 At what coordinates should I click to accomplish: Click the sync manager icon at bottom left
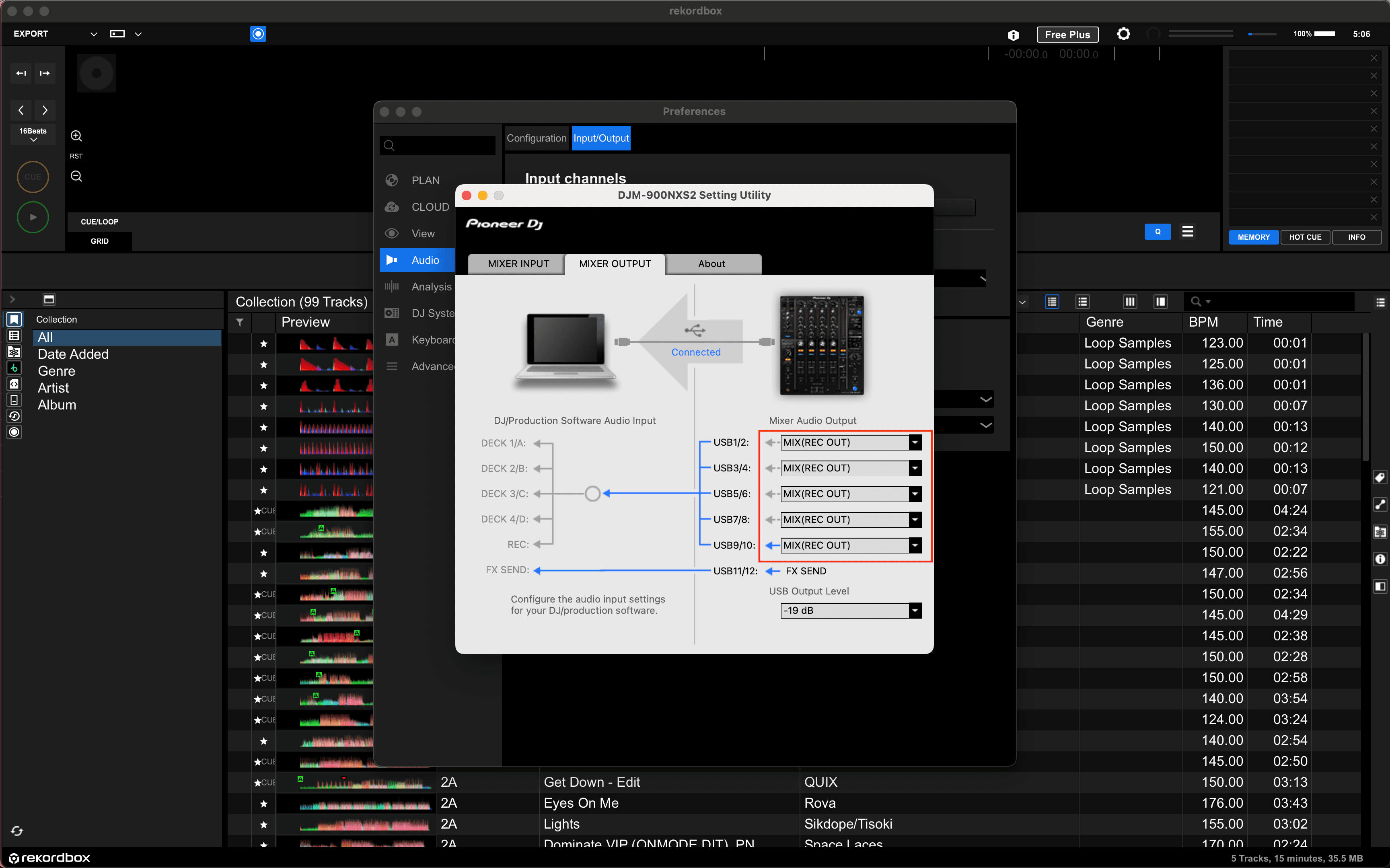(x=16, y=831)
